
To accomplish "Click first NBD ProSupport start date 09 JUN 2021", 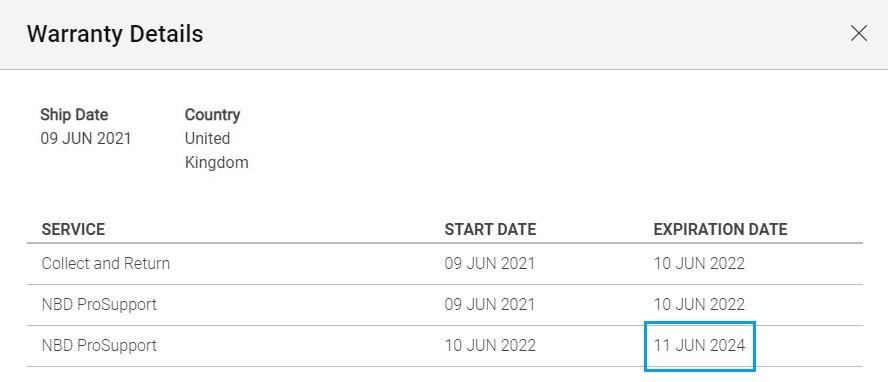I will pyautogui.click(x=490, y=304).
